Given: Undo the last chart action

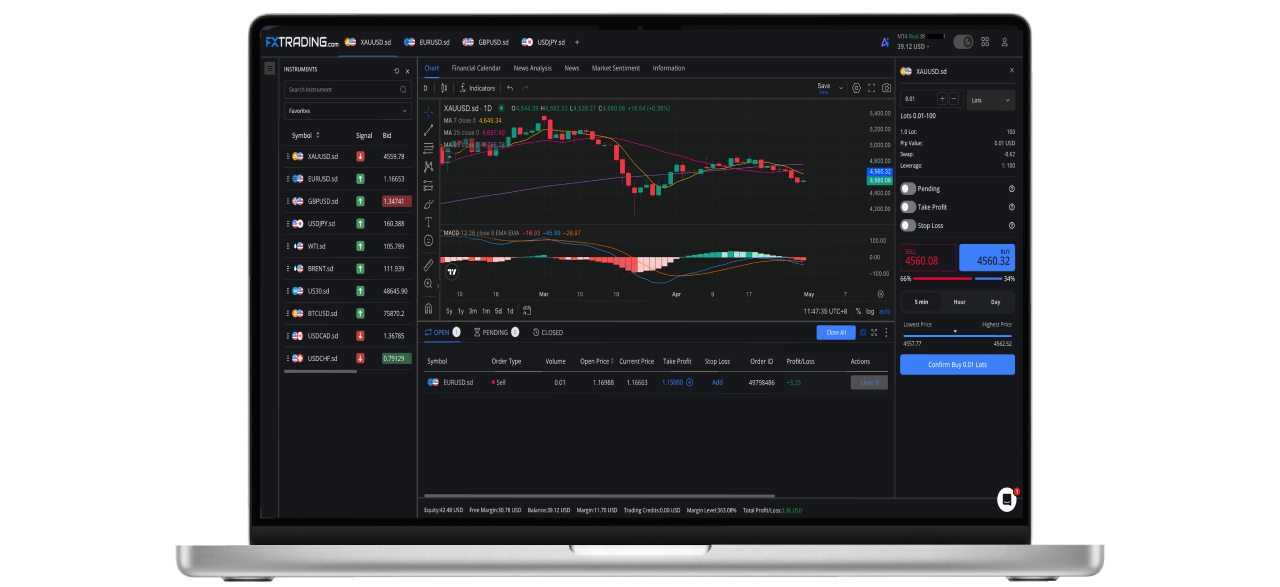Looking at the screenshot, I should 510,88.
